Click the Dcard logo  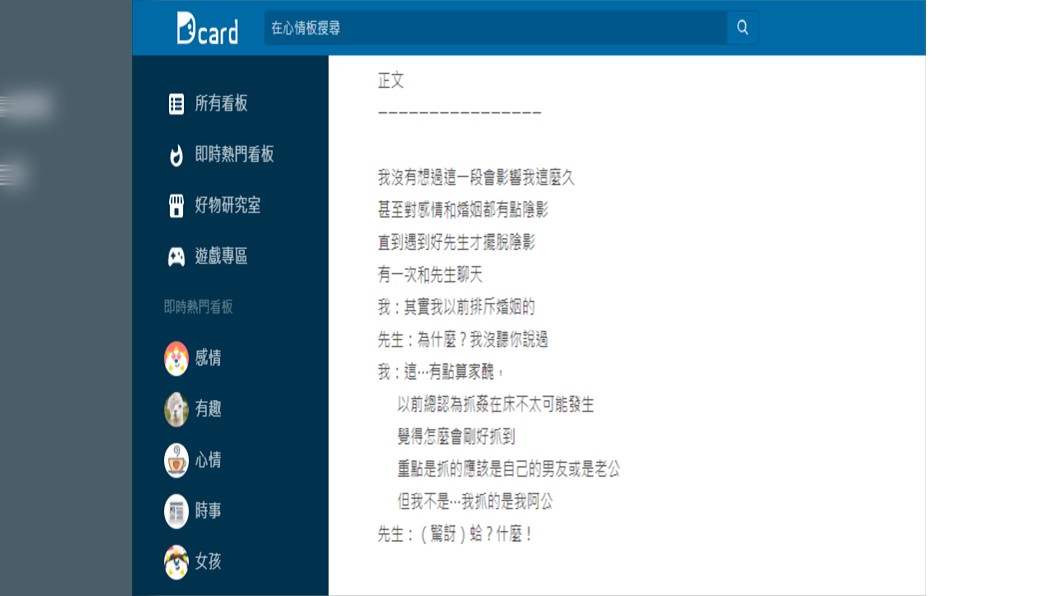click(x=207, y=28)
